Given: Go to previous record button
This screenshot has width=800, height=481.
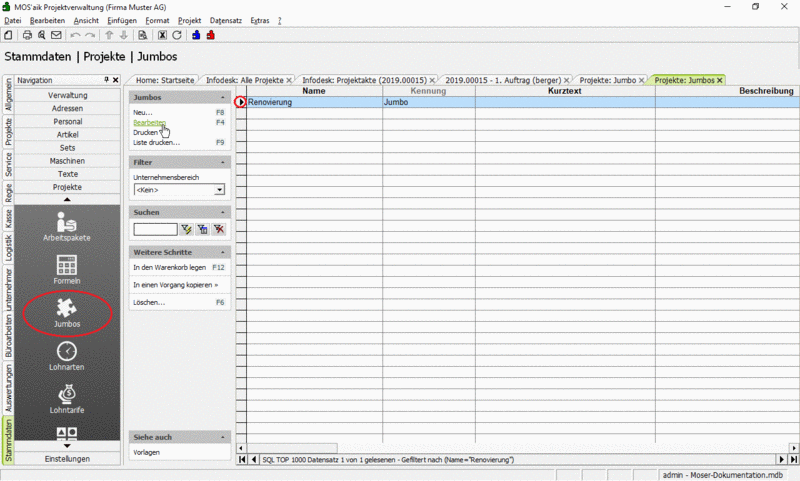Looking at the screenshot, I should [x=254, y=460].
